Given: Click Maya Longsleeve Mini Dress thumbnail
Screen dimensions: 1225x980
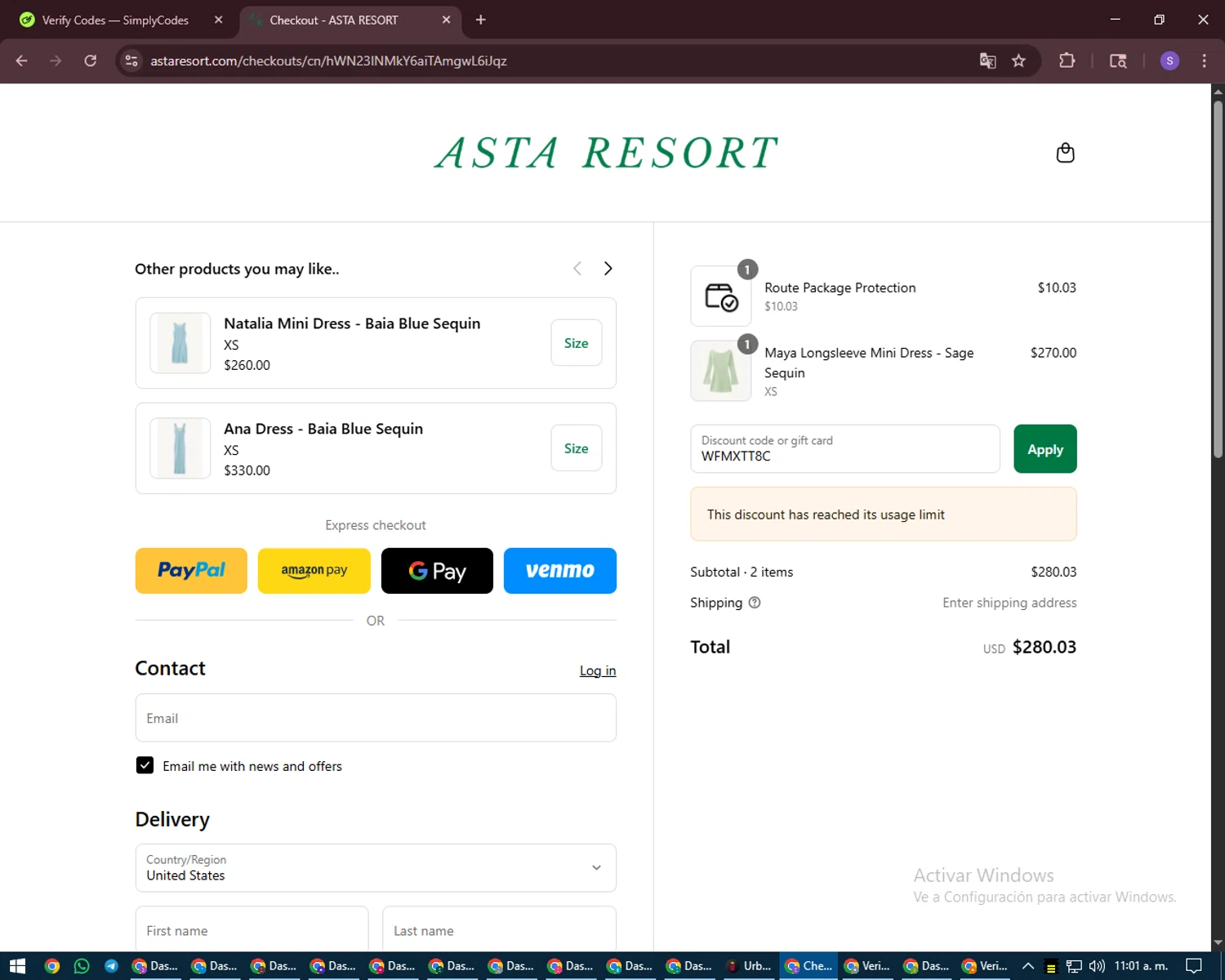Looking at the screenshot, I should tap(720, 371).
